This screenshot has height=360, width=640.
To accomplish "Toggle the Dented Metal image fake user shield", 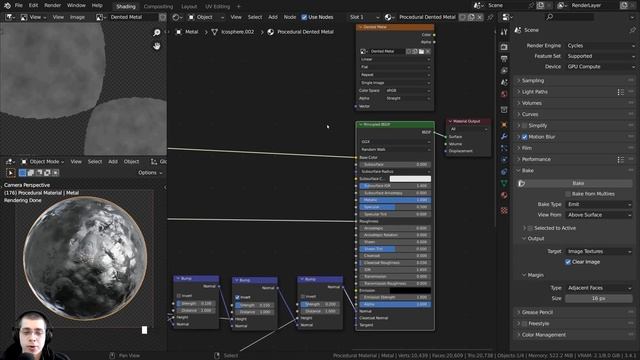I will (x=162, y=17).
